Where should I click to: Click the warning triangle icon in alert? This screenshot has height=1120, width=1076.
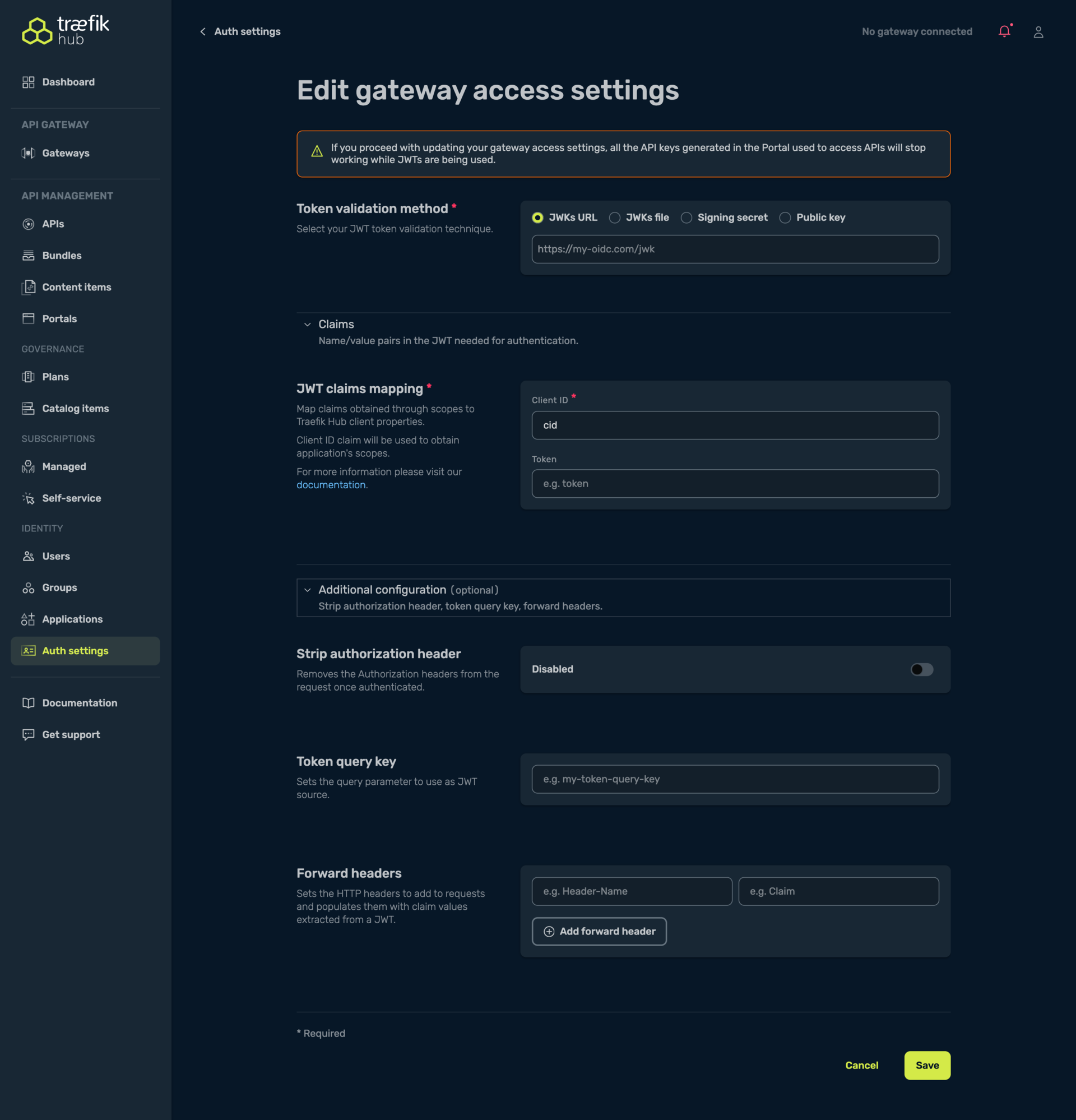(x=317, y=151)
